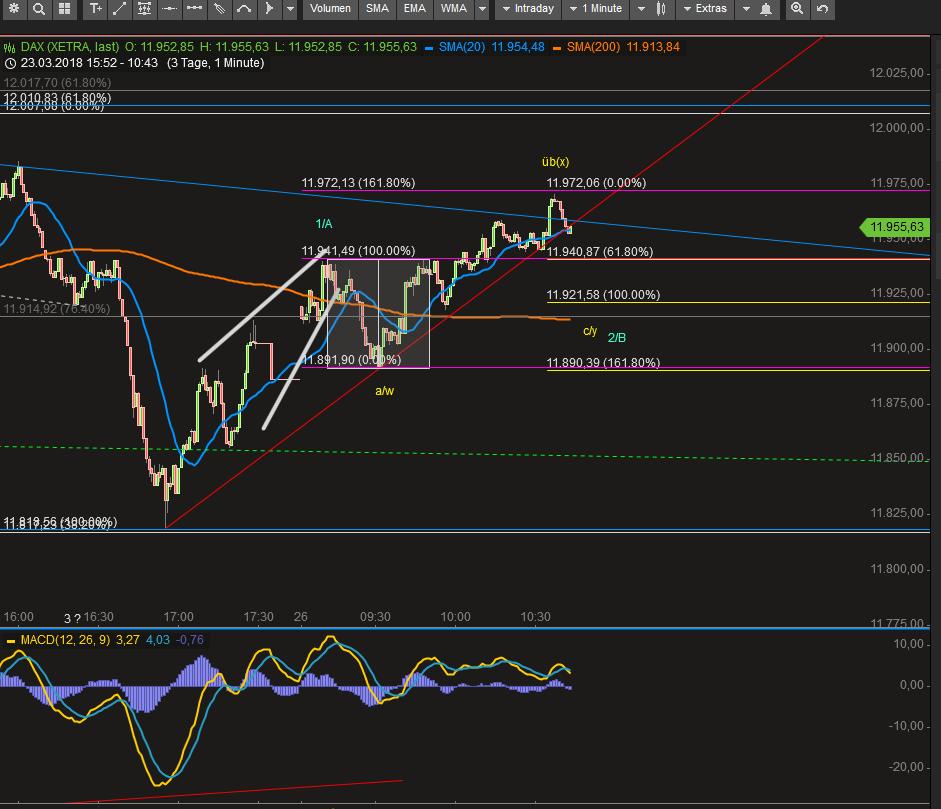Image resolution: width=941 pixels, height=809 pixels.
Task: Click the DAX (XETRA, last) title
Action: click(x=70, y=47)
